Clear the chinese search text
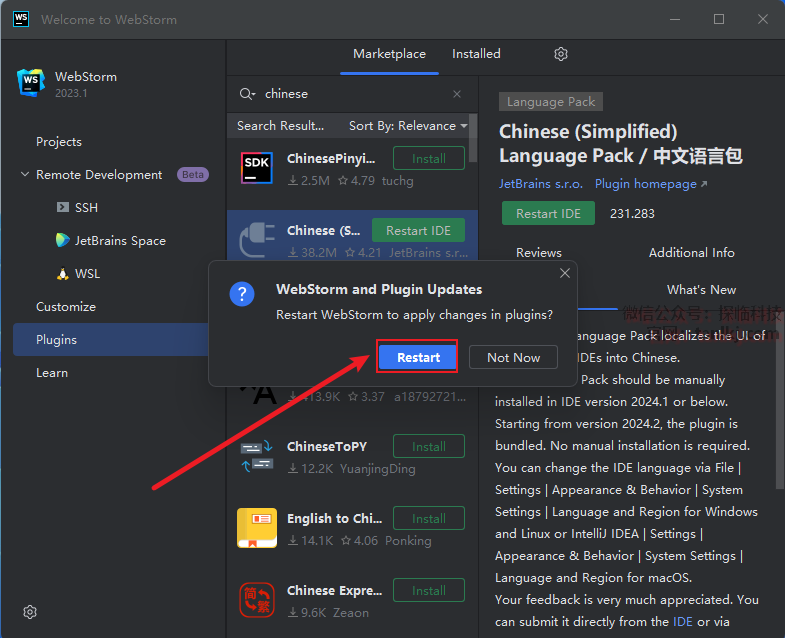This screenshot has height=638, width=785. (457, 94)
